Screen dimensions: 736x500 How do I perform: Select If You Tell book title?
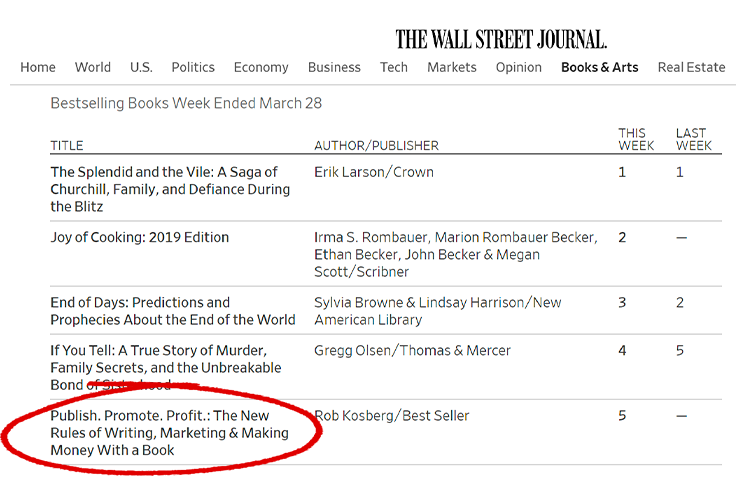[x=166, y=368]
